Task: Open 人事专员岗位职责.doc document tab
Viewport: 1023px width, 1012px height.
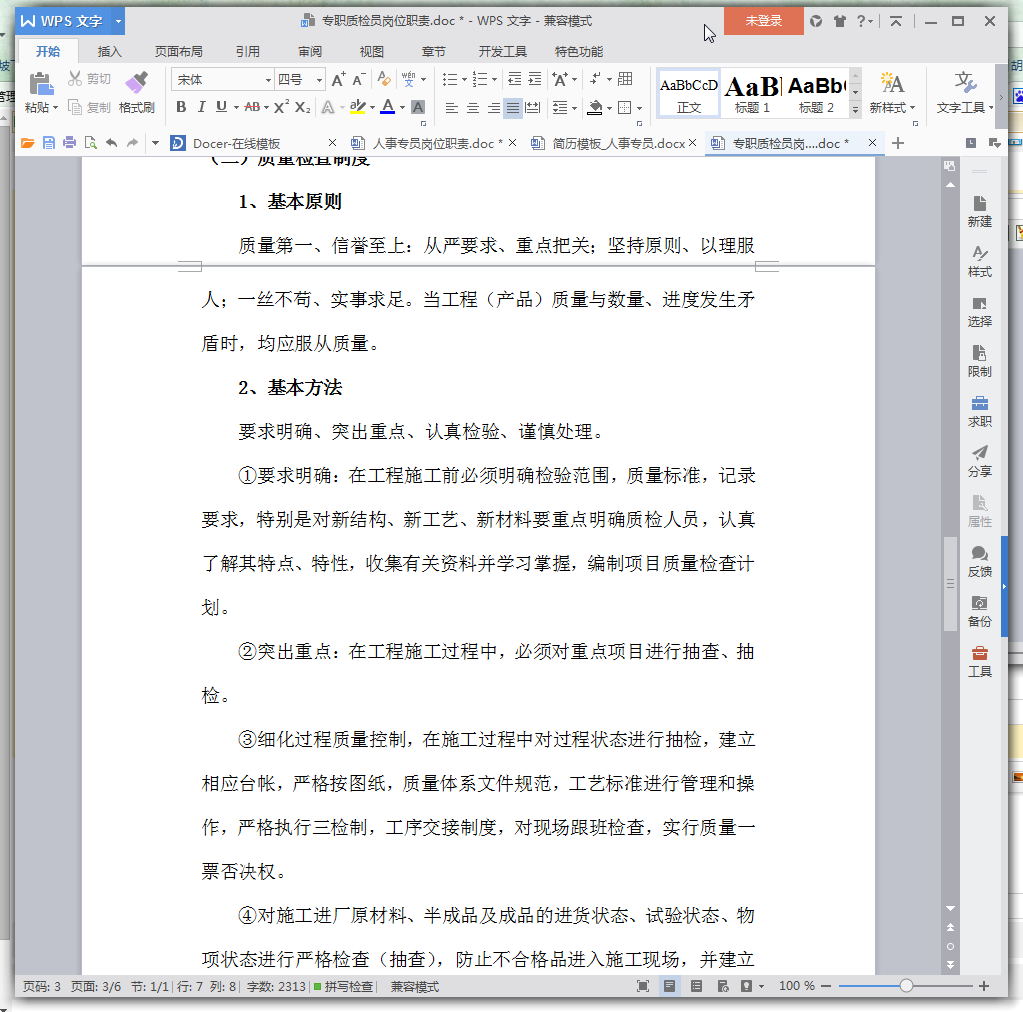Action: pyautogui.click(x=432, y=143)
